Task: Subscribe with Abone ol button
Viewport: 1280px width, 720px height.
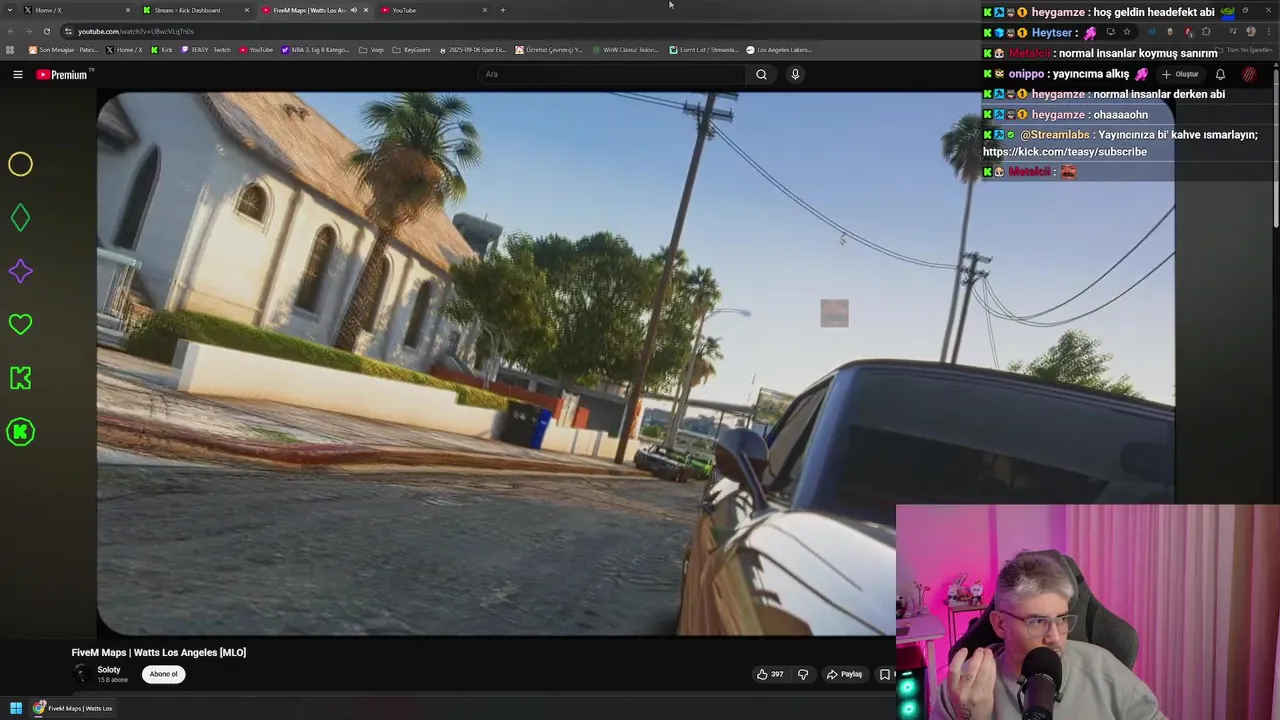Action: (163, 674)
